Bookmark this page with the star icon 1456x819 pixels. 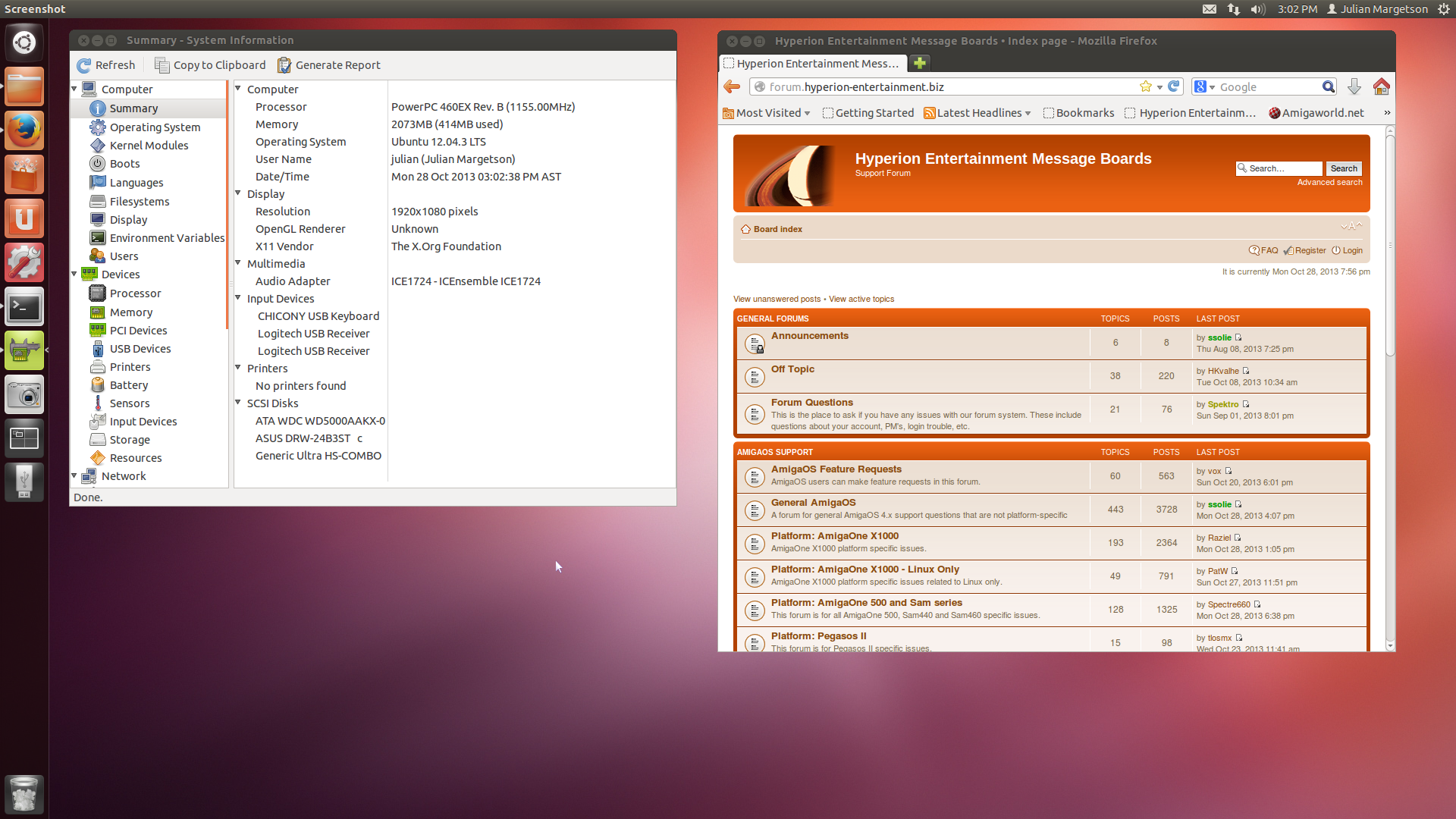click(1146, 86)
